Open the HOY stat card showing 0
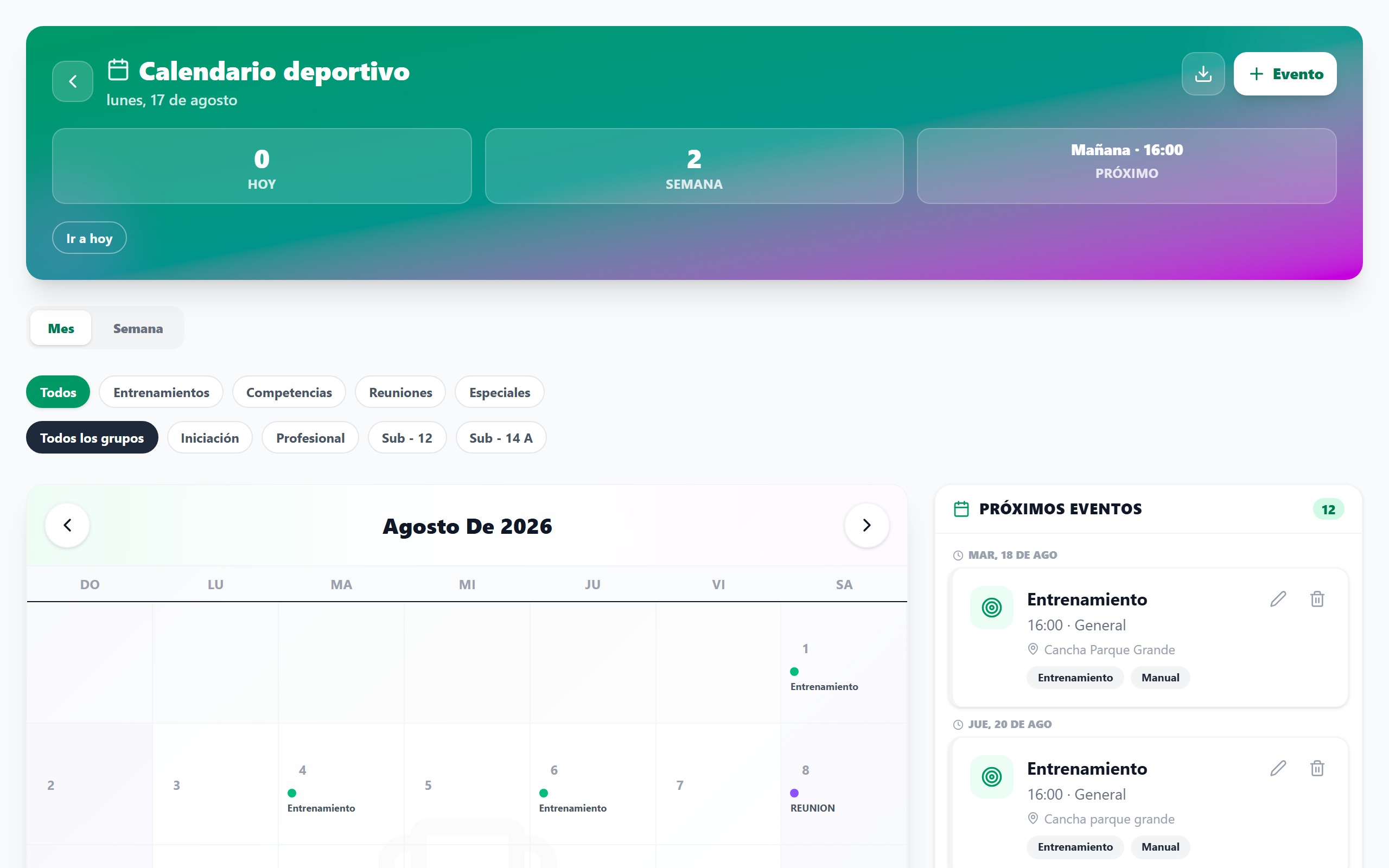 pos(262,166)
